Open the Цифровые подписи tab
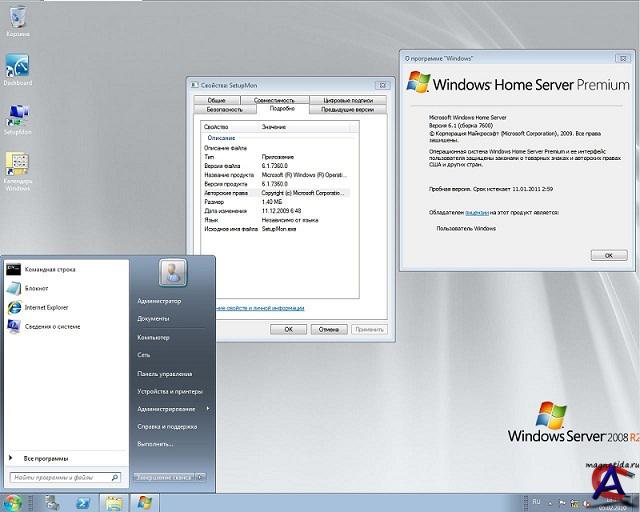The height and width of the screenshot is (512, 640). point(341,100)
